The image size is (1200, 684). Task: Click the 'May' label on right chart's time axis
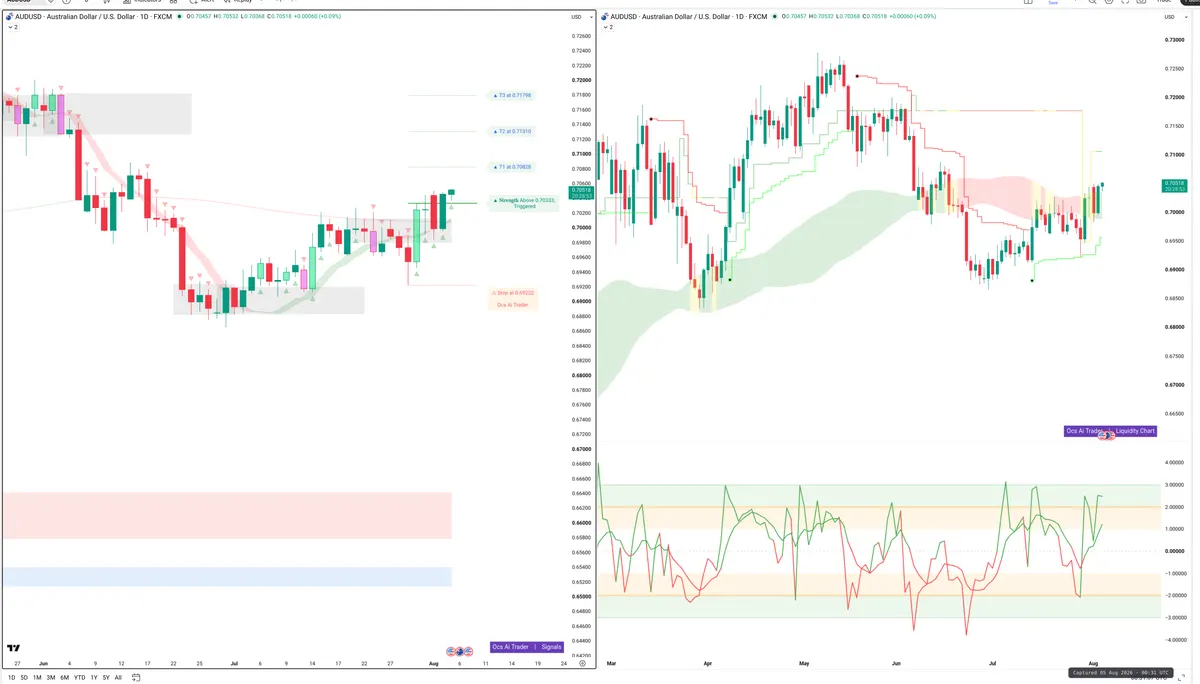tap(803, 663)
